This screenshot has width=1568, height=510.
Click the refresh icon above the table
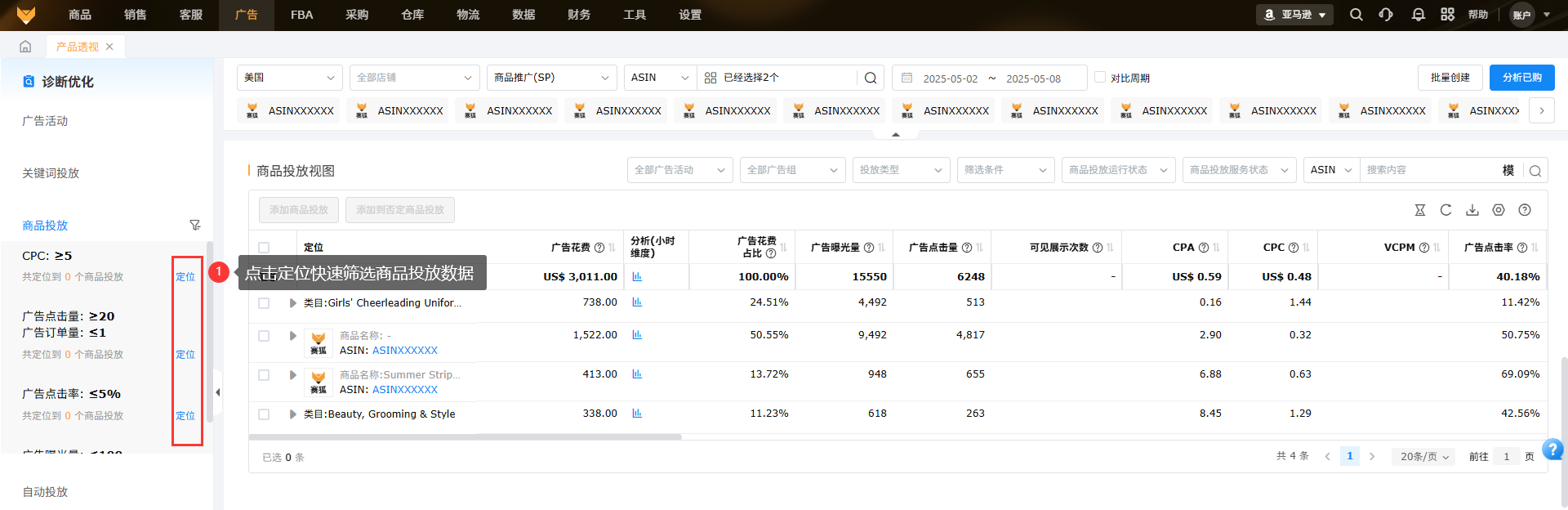pos(1445,210)
